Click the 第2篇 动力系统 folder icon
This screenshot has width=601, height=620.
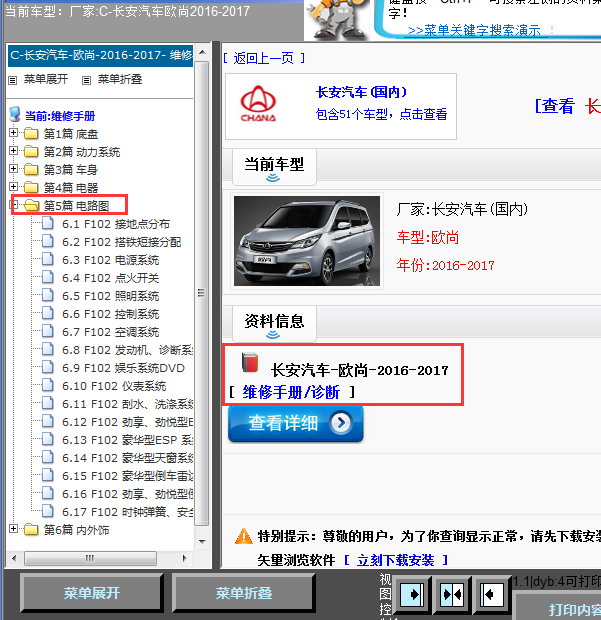(x=31, y=151)
